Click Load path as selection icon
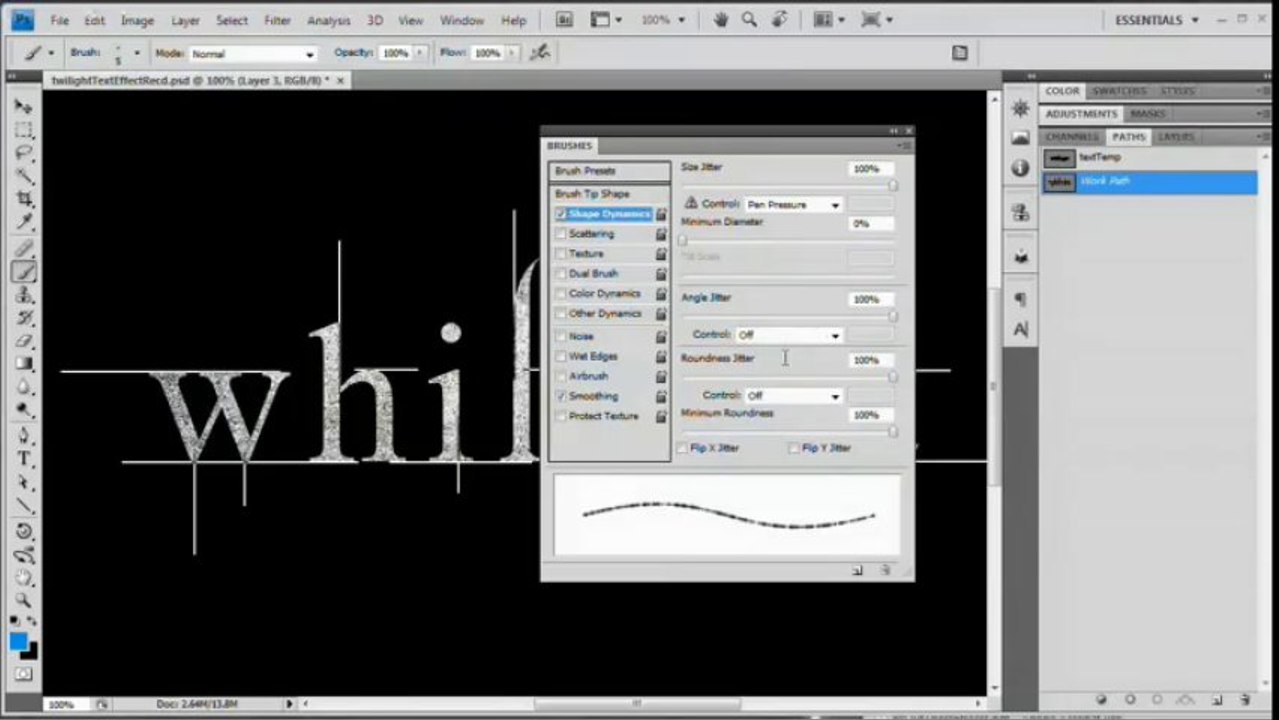Viewport: 1279px width, 720px height. 1158,700
